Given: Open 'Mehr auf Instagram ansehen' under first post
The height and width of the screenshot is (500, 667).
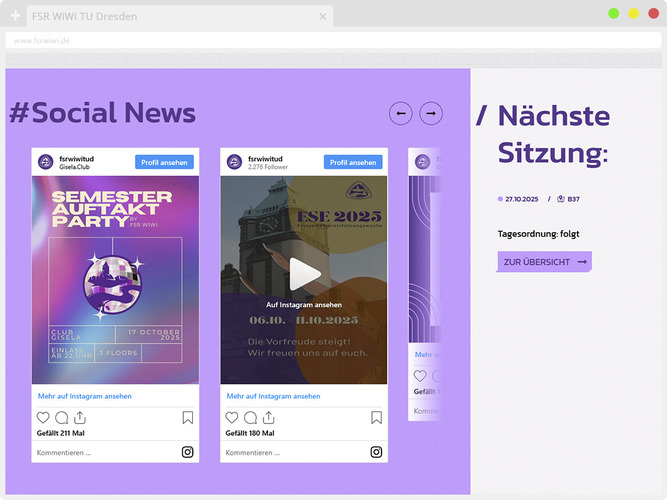Looking at the screenshot, I should coord(84,396).
